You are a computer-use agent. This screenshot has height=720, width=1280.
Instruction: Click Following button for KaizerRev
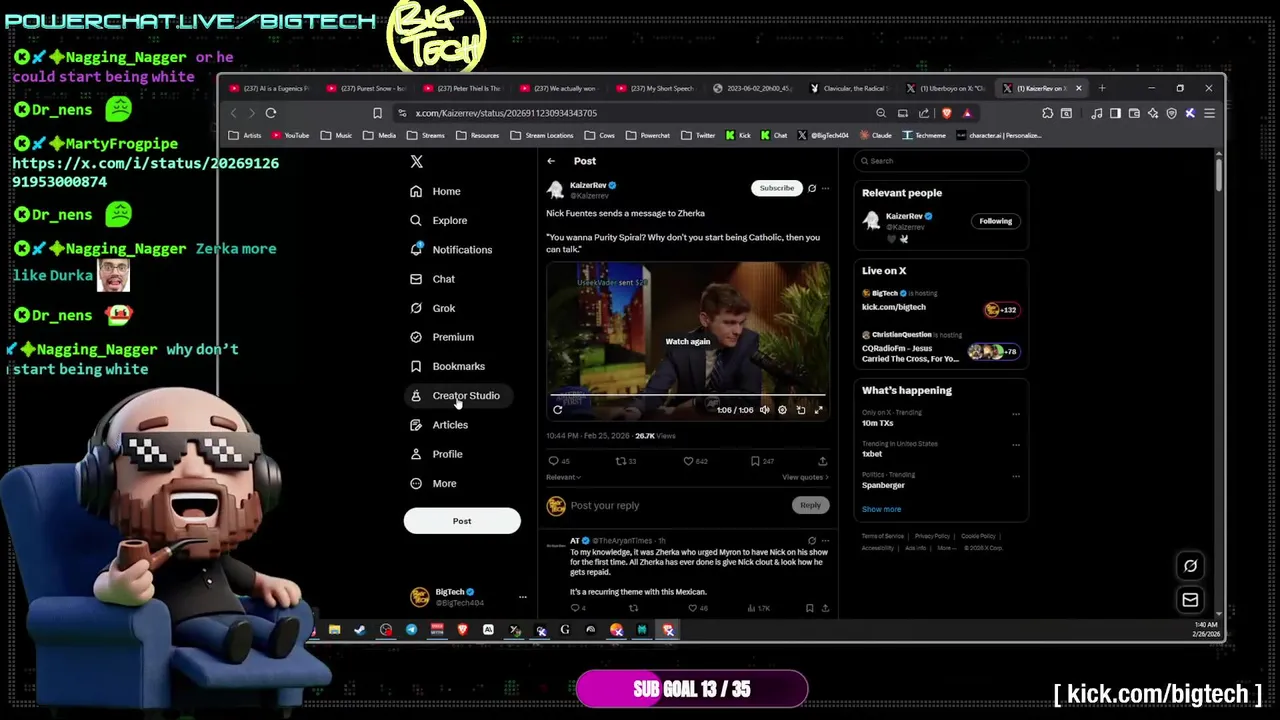tap(995, 221)
